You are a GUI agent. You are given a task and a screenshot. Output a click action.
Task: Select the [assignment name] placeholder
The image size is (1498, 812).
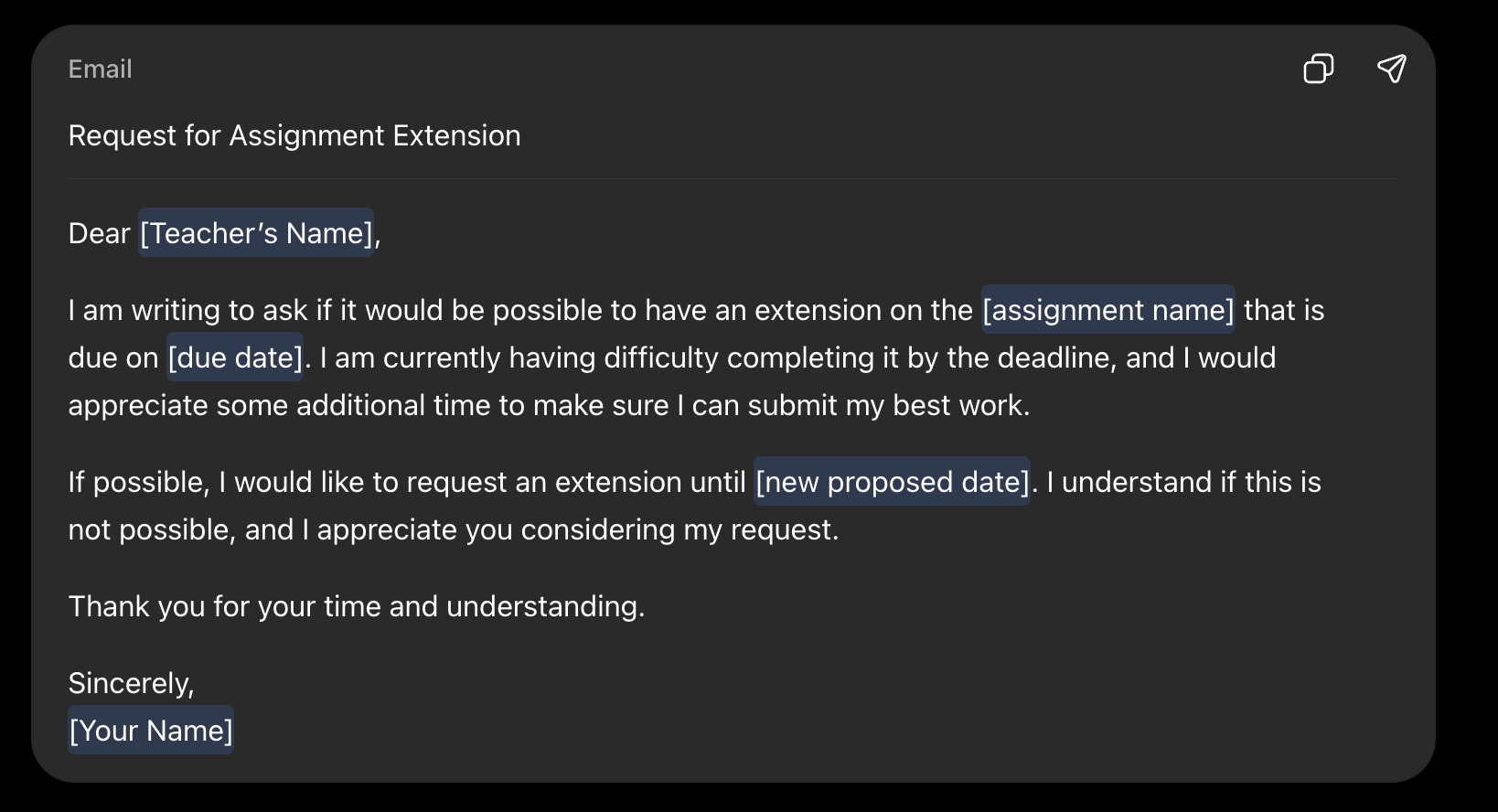1108,310
